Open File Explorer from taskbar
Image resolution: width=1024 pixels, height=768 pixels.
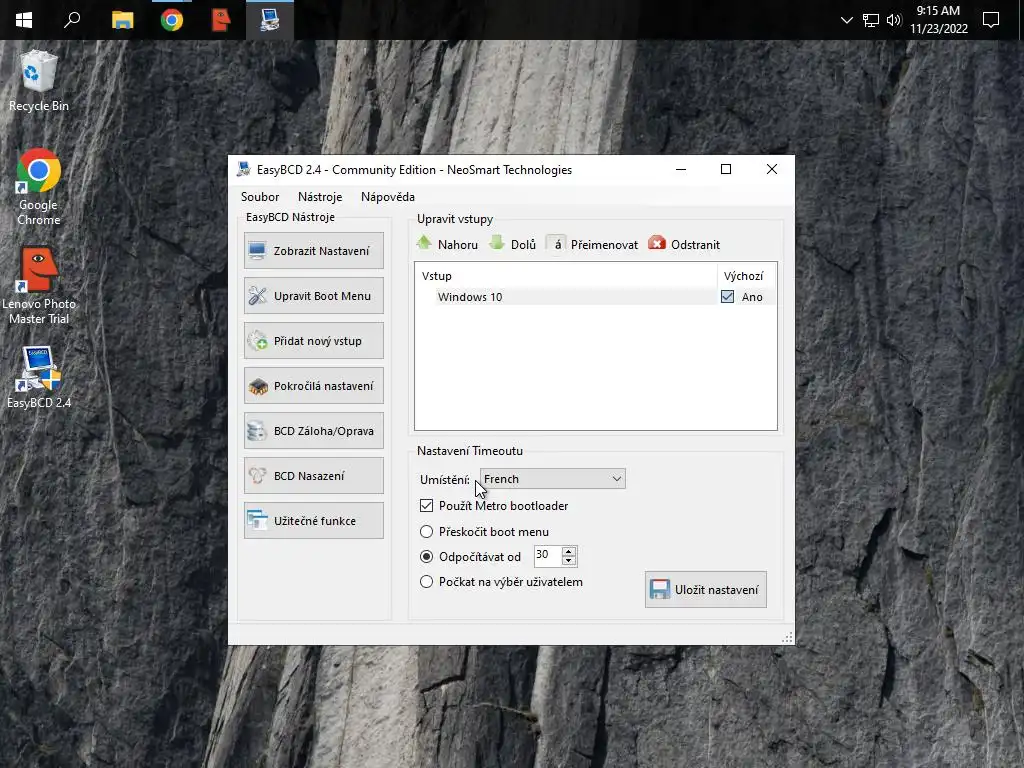pos(123,20)
